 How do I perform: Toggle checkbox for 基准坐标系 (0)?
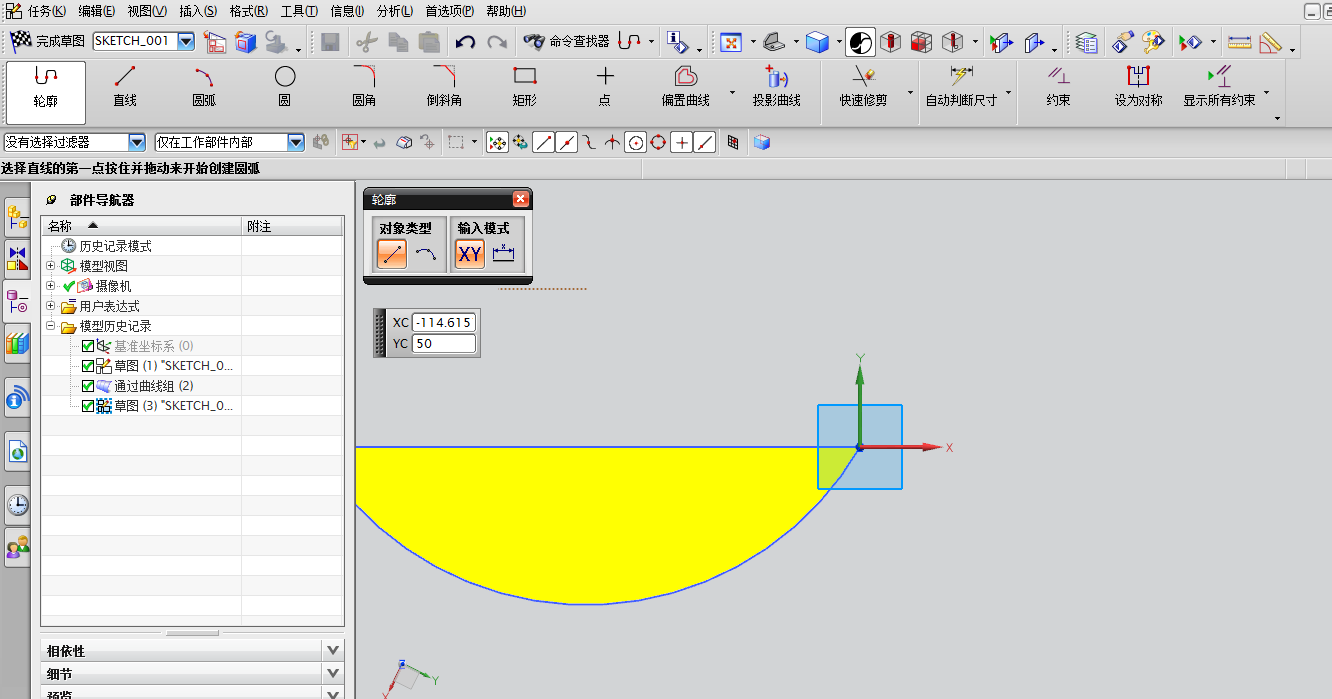tap(88, 346)
